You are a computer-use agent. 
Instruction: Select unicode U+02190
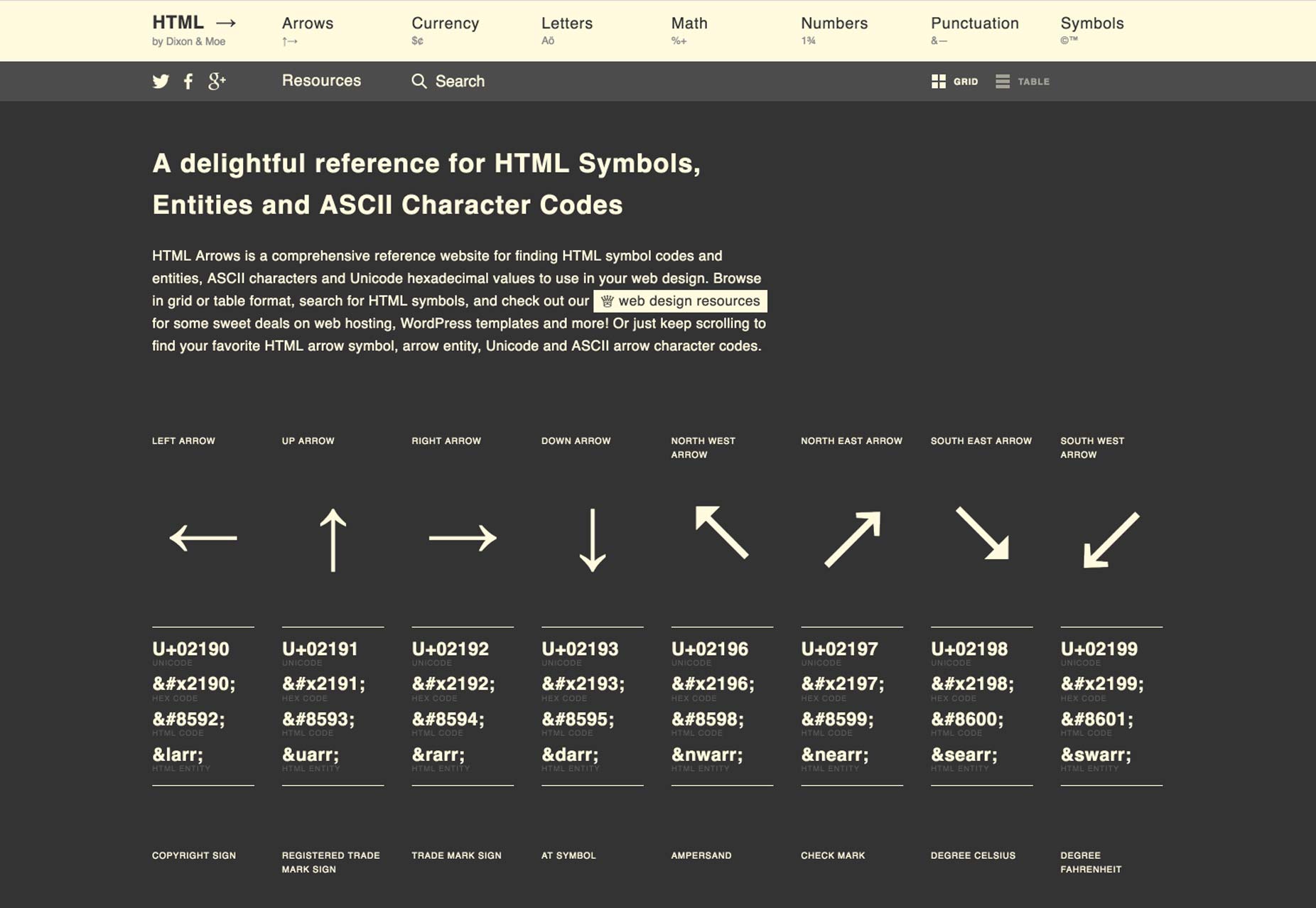pyautogui.click(x=190, y=649)
